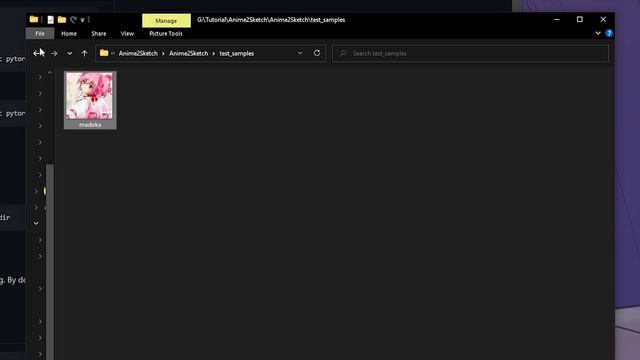Click navigation pane scroll up arrow
The width and height of the screenshot is (640, 360).
[50, 72]
